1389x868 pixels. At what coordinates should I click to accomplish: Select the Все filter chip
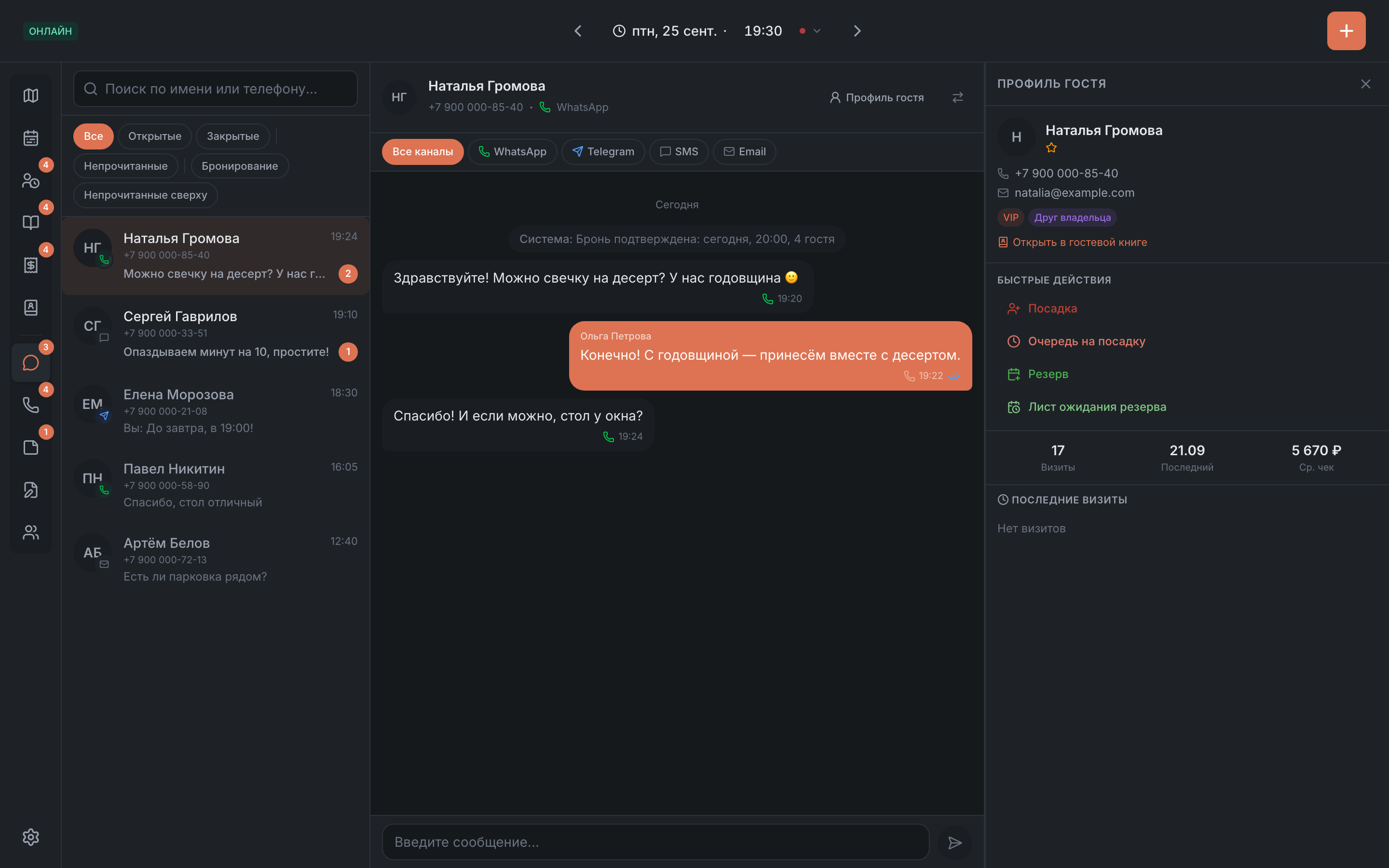[94, 136]
